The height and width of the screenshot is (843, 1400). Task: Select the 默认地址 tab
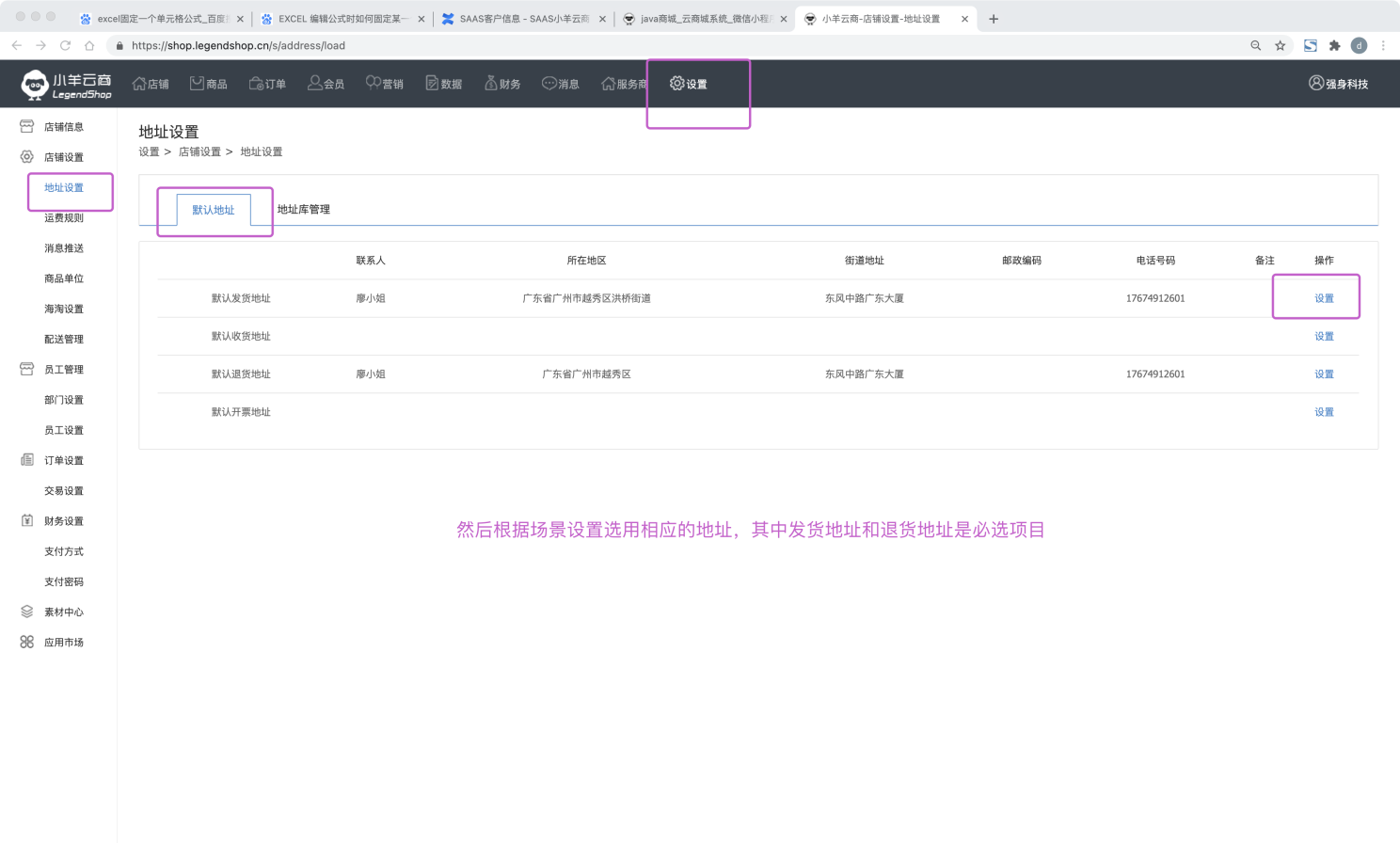pos(214,210)
